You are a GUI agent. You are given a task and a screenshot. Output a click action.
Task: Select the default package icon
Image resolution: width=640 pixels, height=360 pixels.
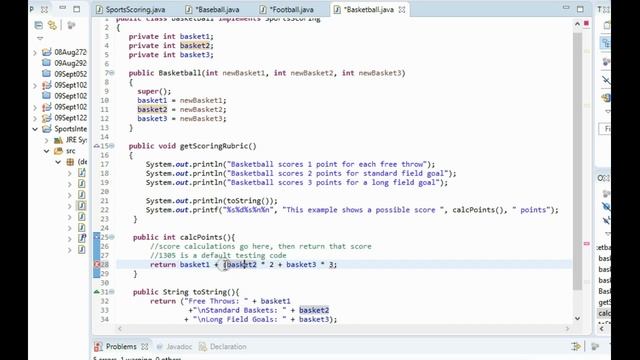(70, 162)
